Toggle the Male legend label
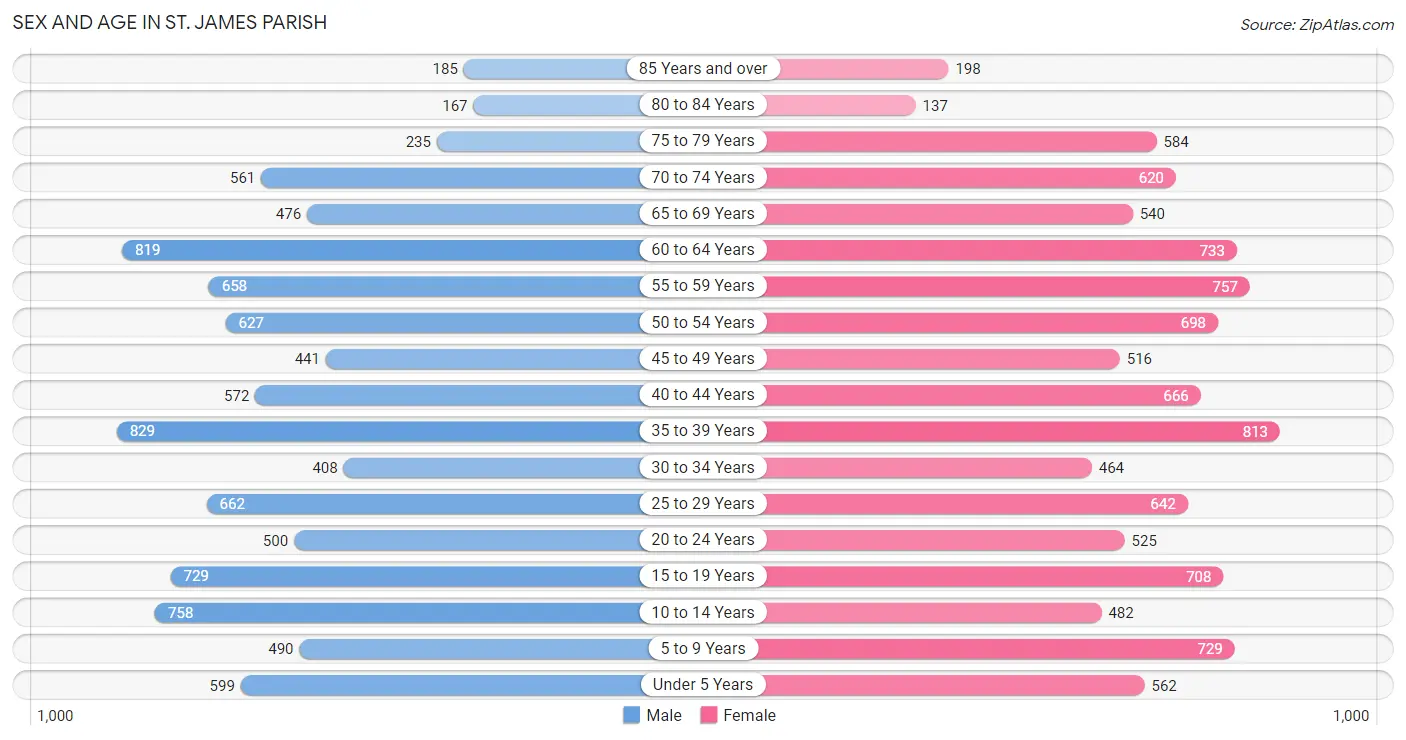This screenshot has width=1406, height=740. [664, 715]
